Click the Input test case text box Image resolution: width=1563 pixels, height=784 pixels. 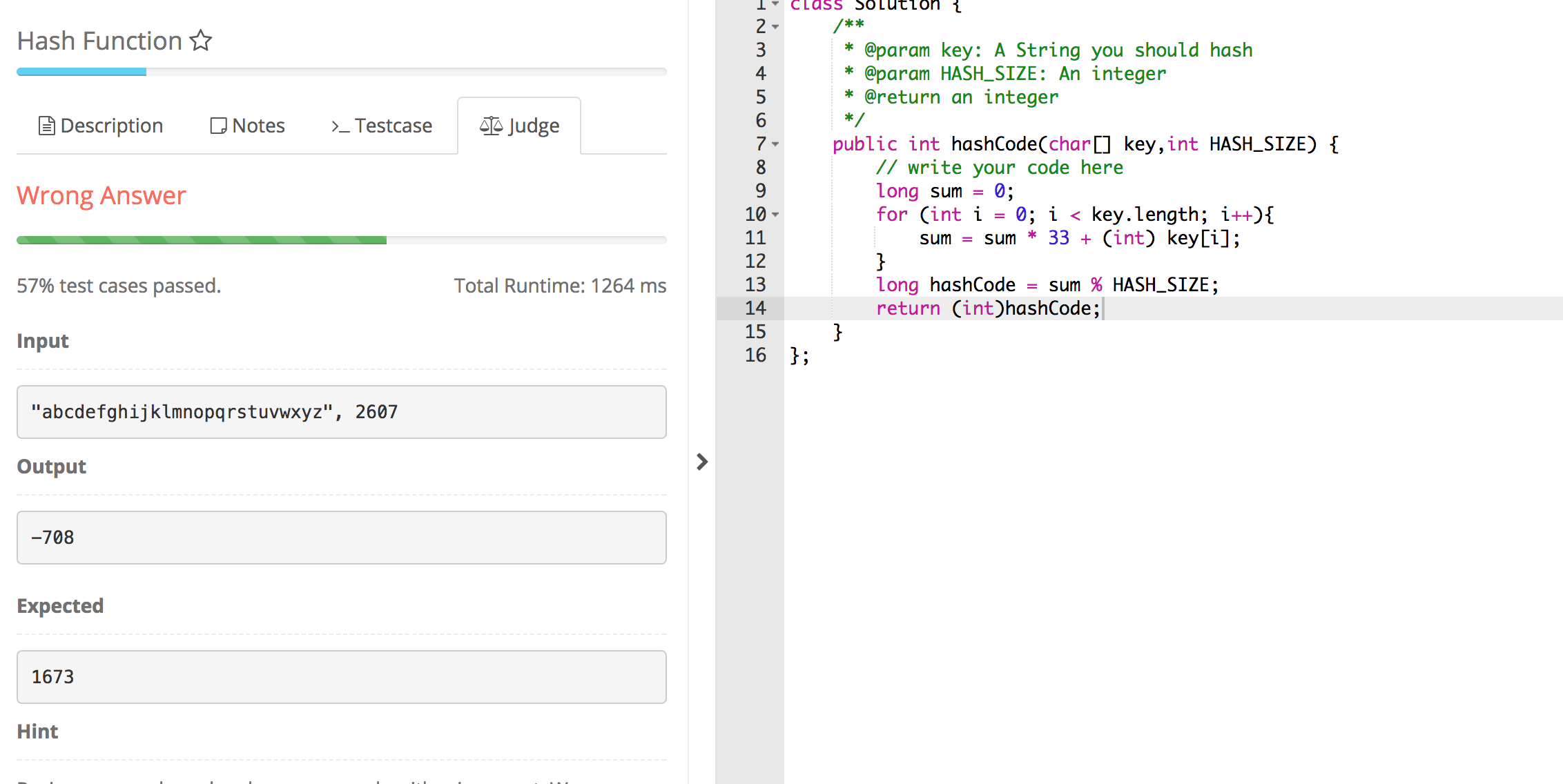[342, 412]
